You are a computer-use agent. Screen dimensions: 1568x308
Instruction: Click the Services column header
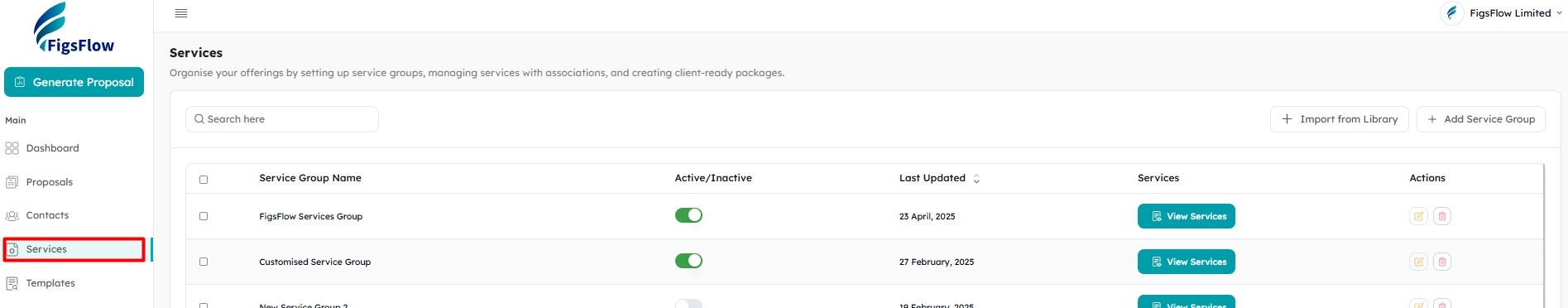[1158, 178]
